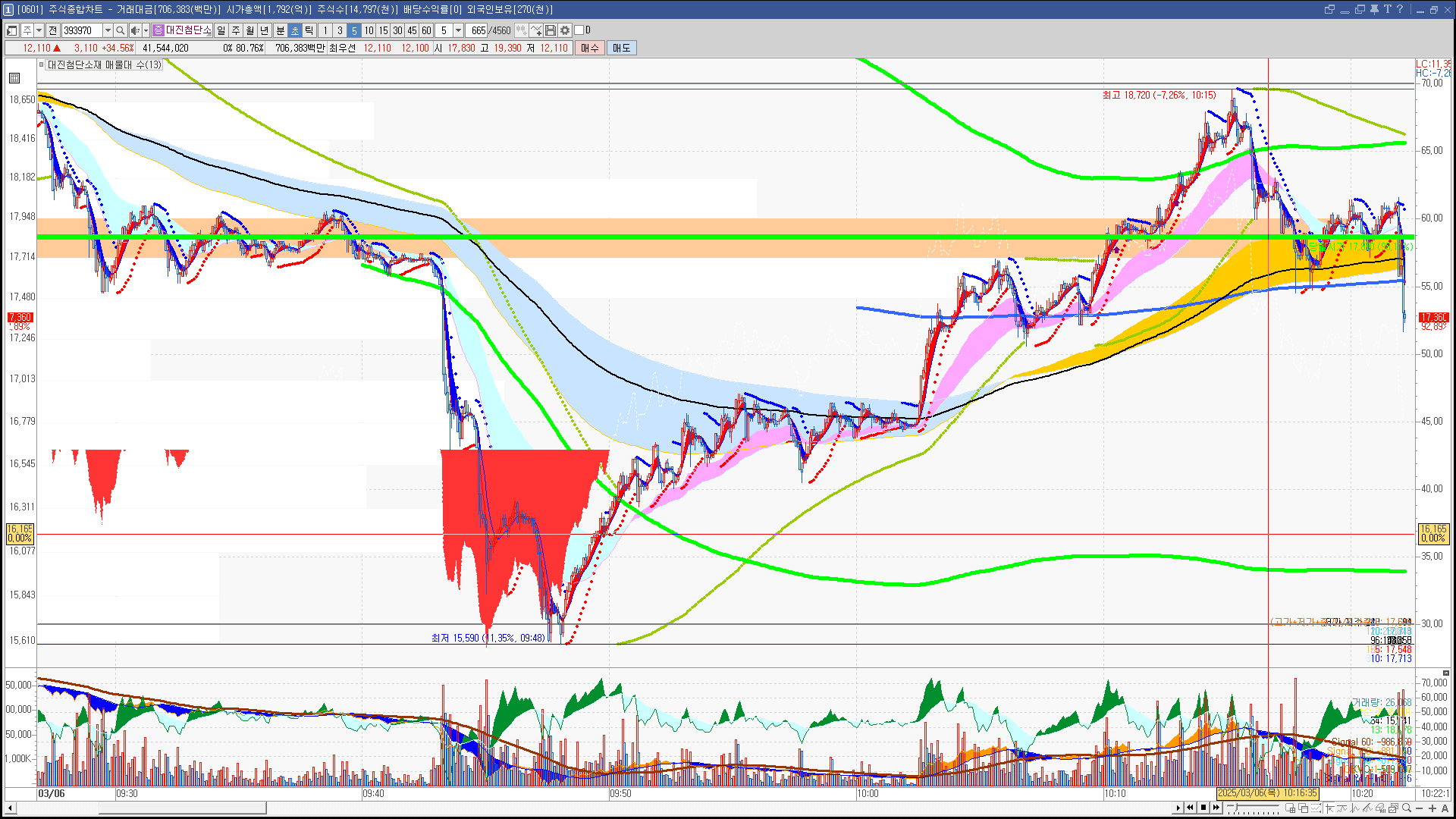Expand the stock code 393970 dropdown

pyautogui.click(x=108, y=30)
